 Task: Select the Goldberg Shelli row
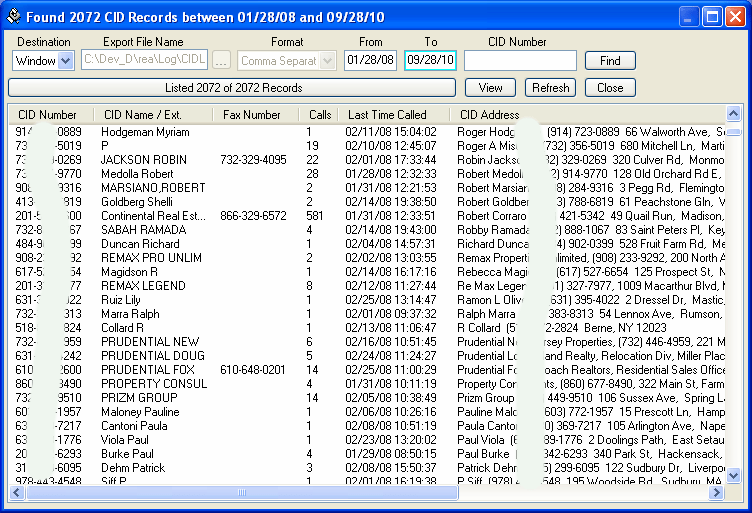tap(367, 201)
